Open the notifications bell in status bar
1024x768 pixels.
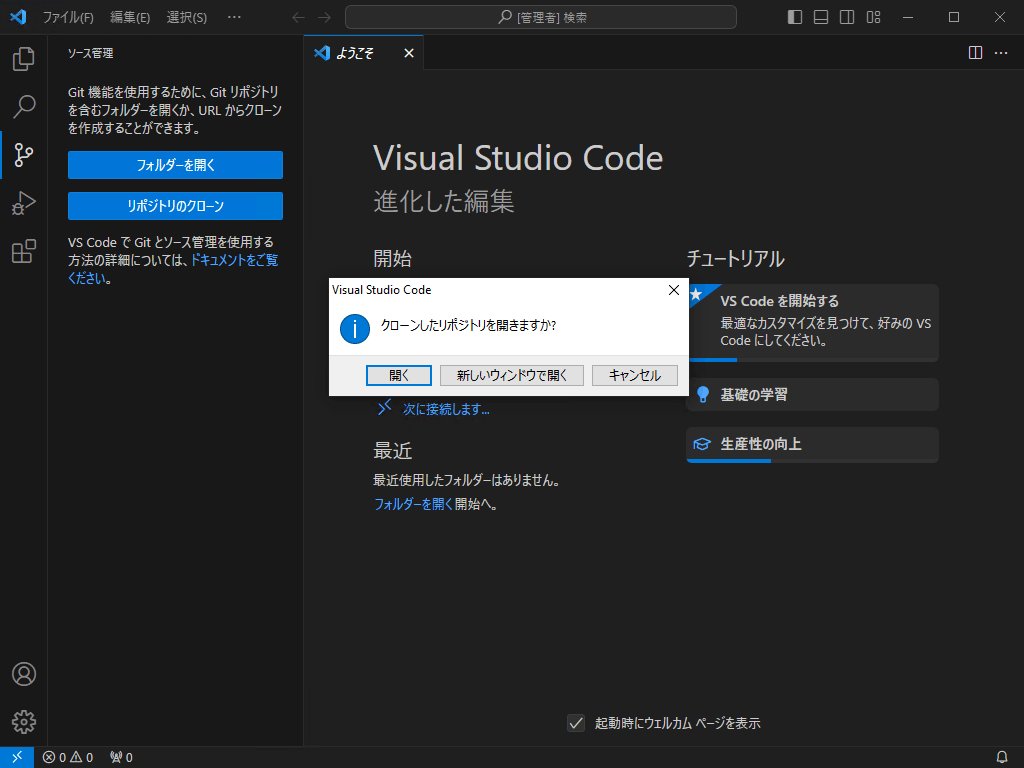(x=1002, y=758)
